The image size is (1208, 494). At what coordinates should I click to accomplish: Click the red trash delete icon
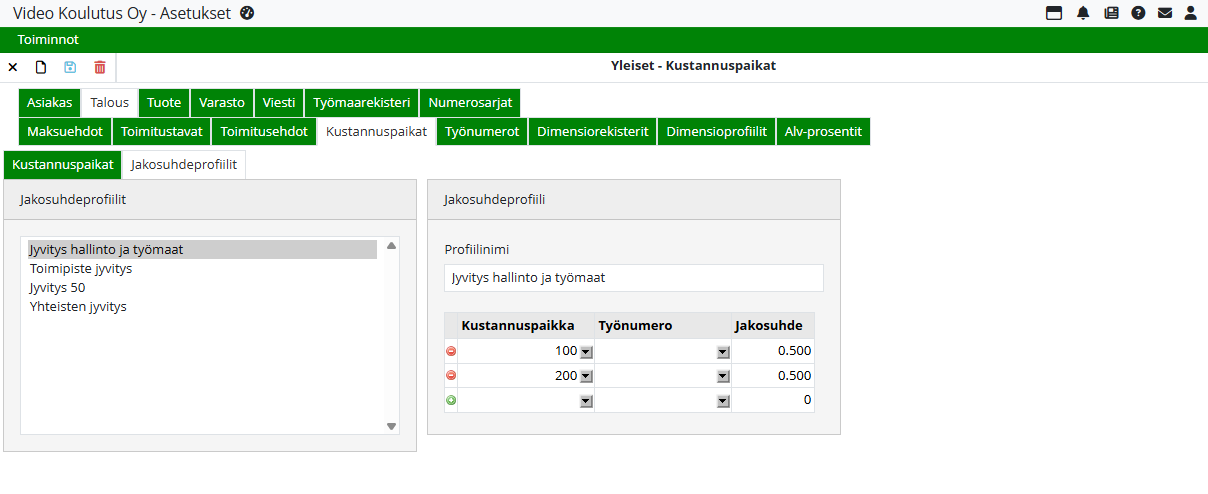tap(100, 67)
